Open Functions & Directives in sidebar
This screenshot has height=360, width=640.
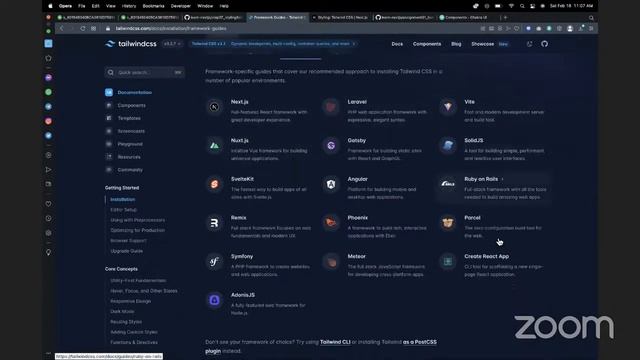134,342
